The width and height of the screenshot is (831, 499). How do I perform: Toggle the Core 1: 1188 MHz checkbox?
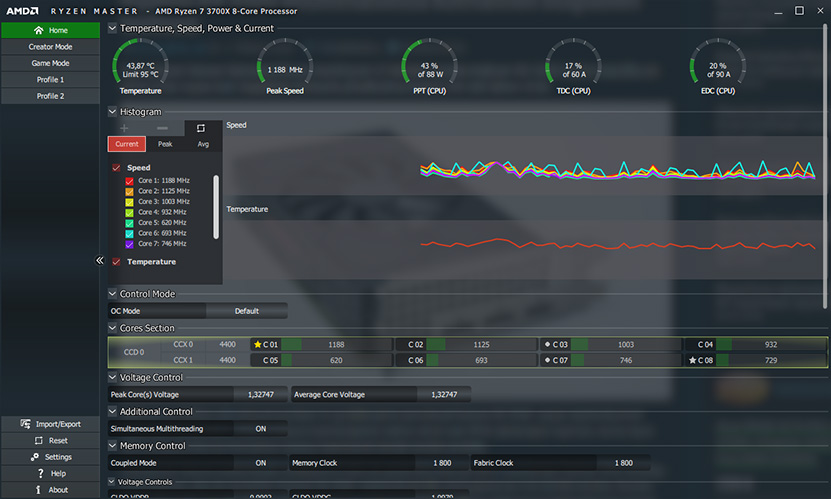pyautogui.click(x=129, y=181)
